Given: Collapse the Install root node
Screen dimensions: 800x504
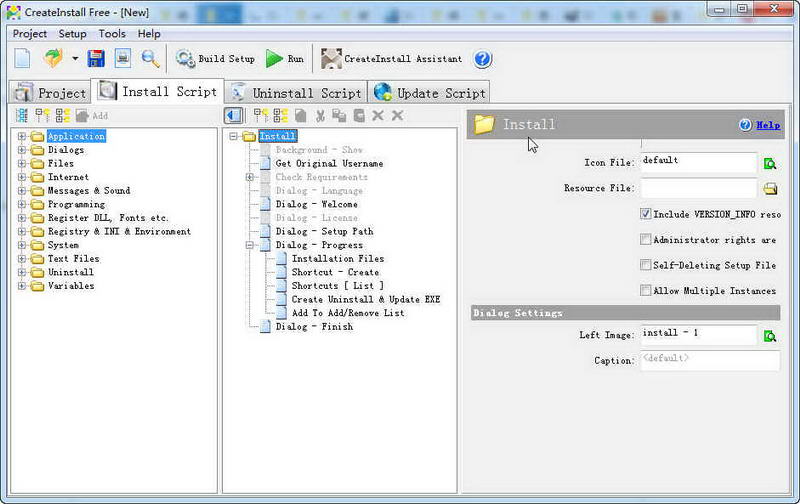Looking at the screenshot, I should click(233, 136).
